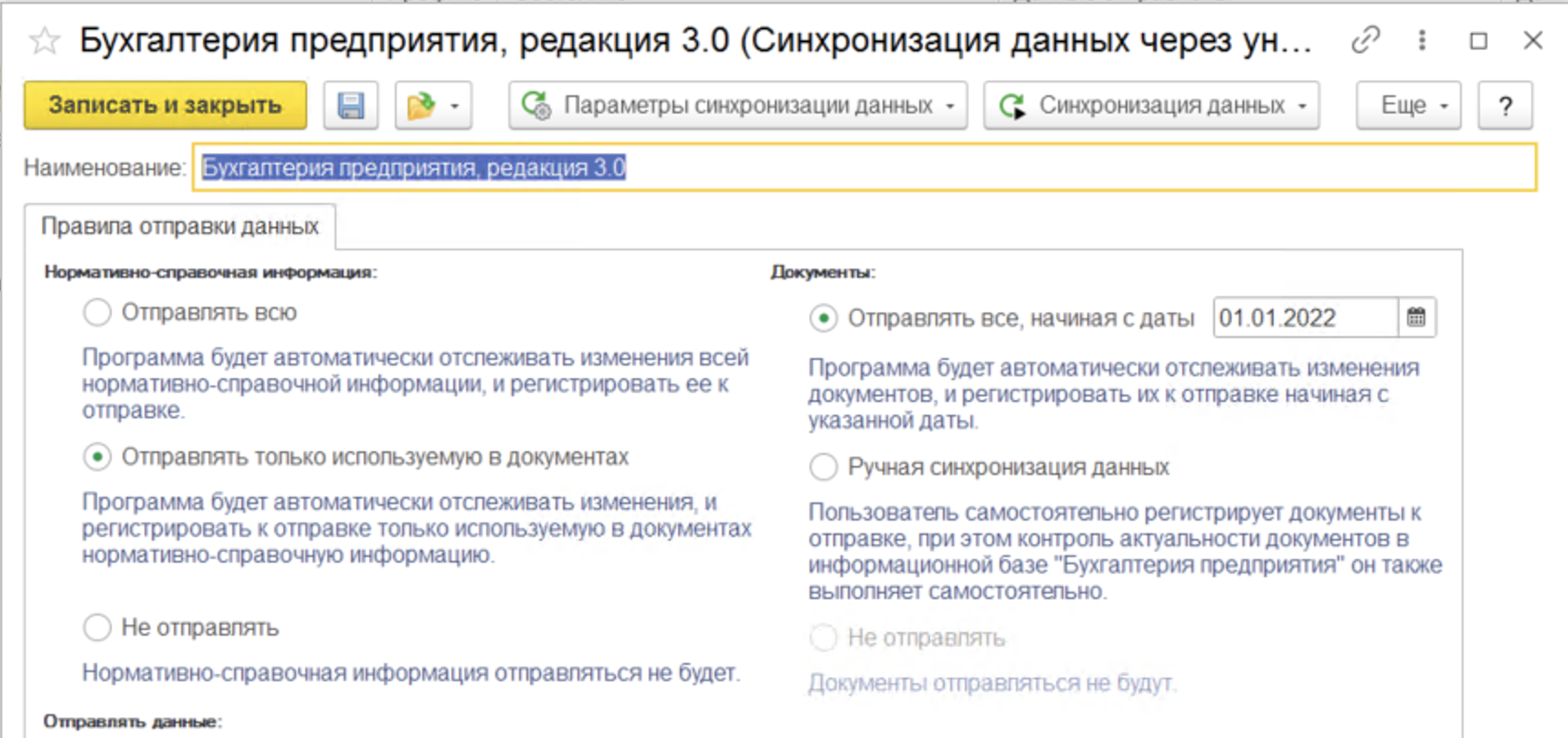Open dropdown arrow beside folder icon
This screenshot has width=1568, height=738.
[x=455, y=106]
